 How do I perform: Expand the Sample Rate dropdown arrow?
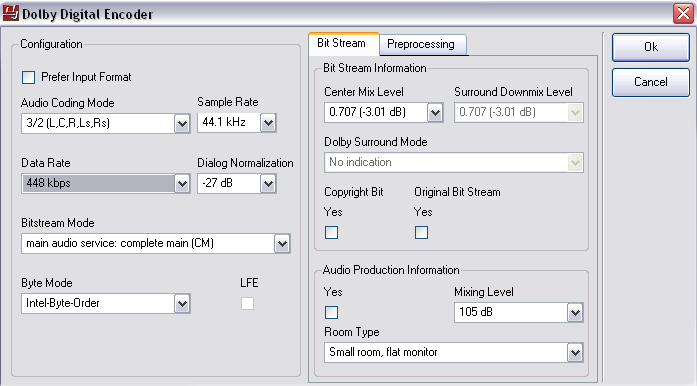(x=268, y=123)
